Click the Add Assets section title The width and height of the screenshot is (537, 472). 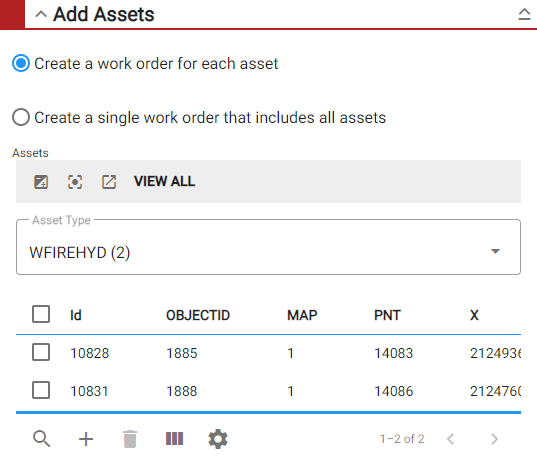coord(104,14)
